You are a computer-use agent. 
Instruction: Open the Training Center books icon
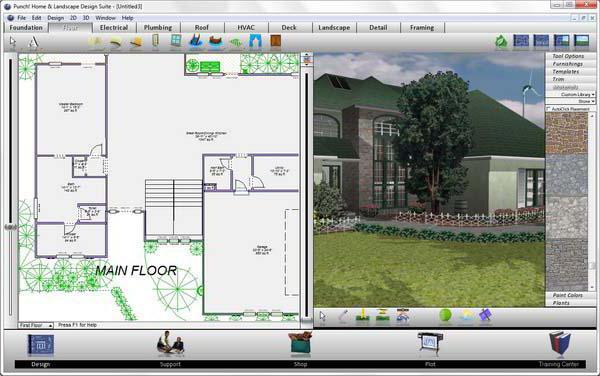coord(559,344)
